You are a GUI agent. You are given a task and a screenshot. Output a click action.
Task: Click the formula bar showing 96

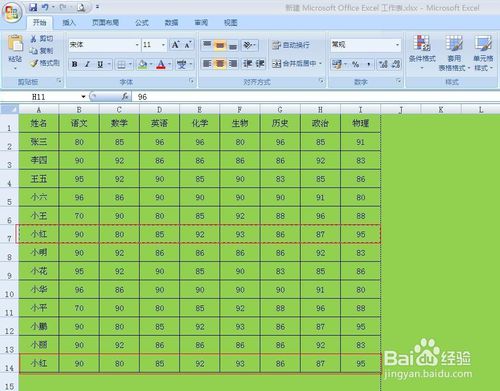coord(315,97)
